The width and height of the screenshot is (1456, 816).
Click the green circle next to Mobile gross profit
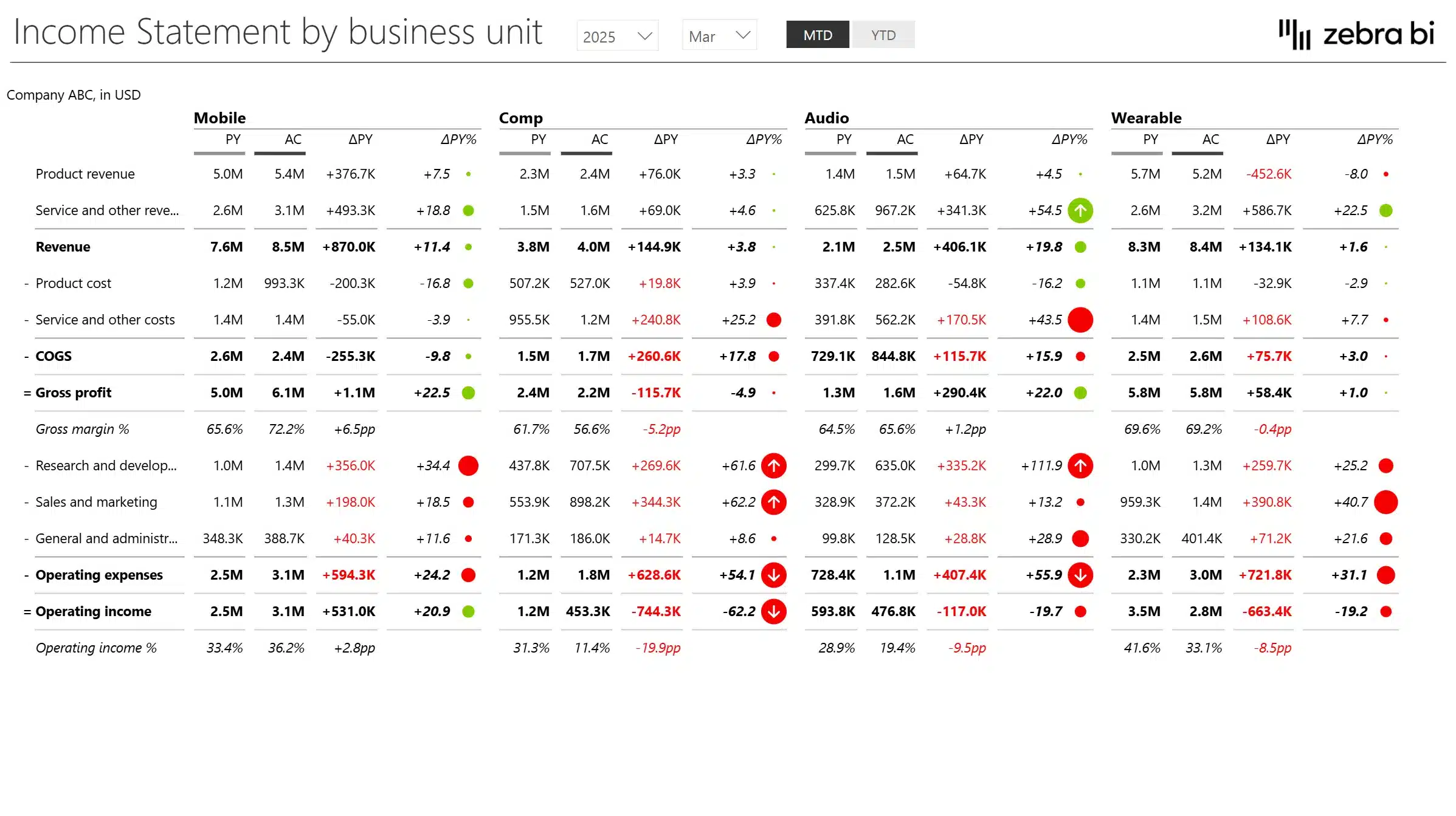click(x=468, y=393)
